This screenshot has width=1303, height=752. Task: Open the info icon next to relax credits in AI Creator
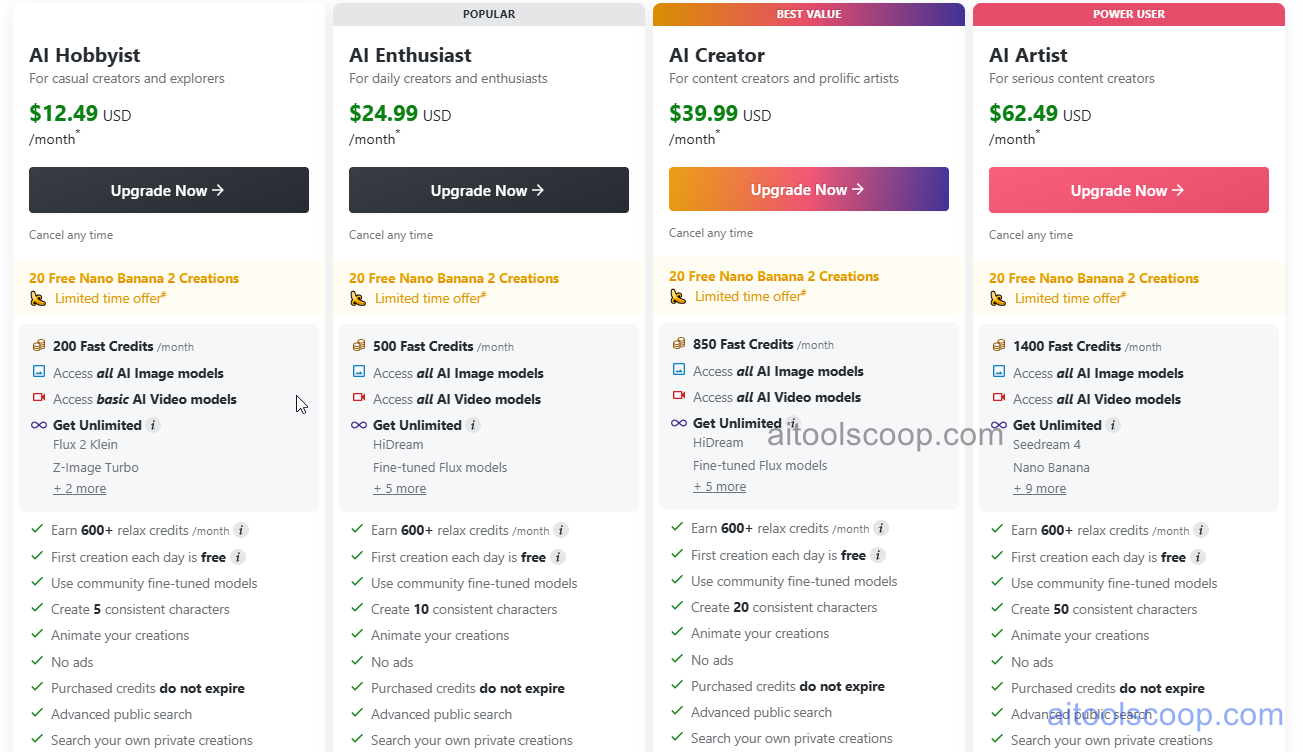880,528
